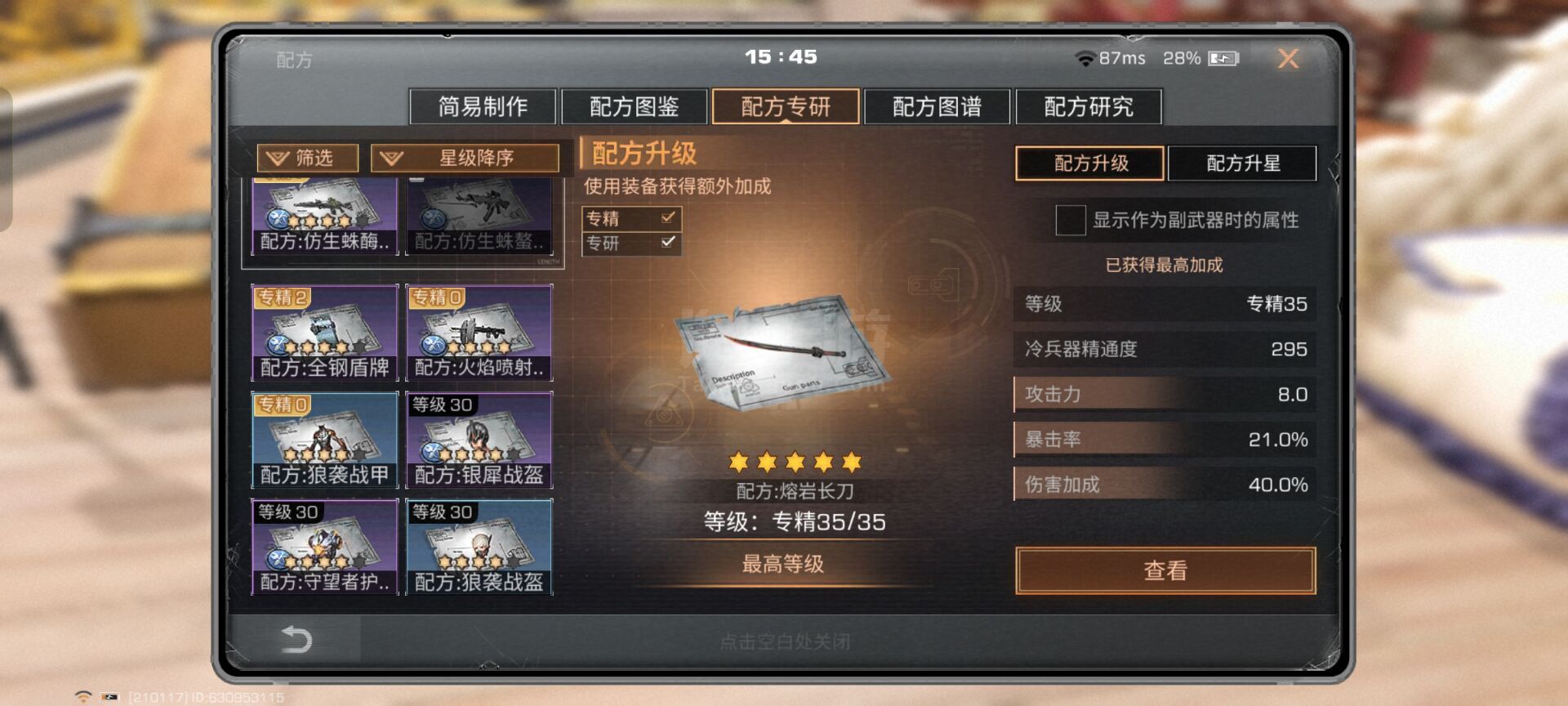Select the 狼袭战盔 recipe icon
This screenshot has width=1568, height=706.
click(479, 547)
